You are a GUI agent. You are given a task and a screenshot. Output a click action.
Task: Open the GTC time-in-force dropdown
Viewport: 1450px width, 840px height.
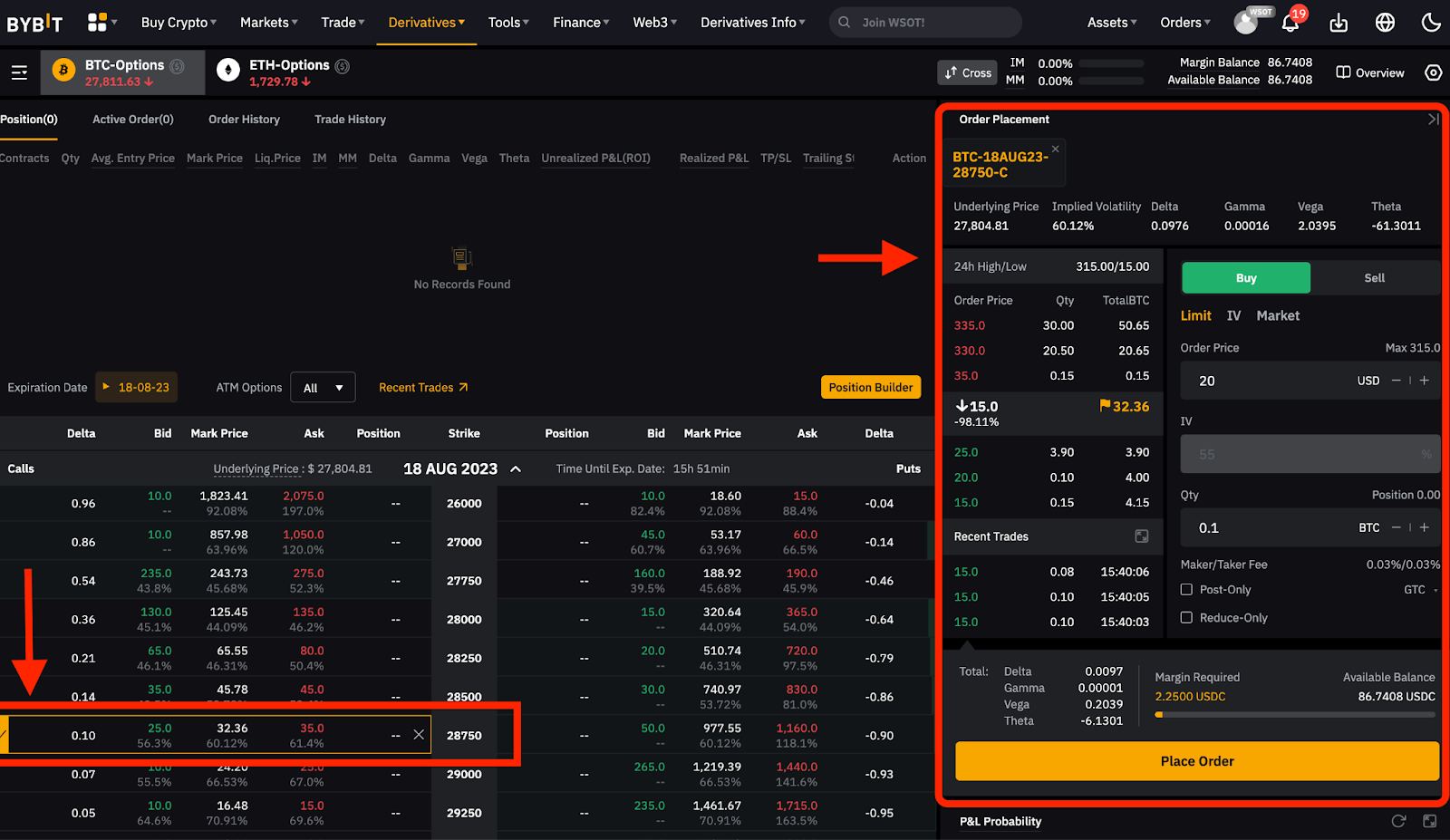pyautogui.click(x=1419, y=590)
